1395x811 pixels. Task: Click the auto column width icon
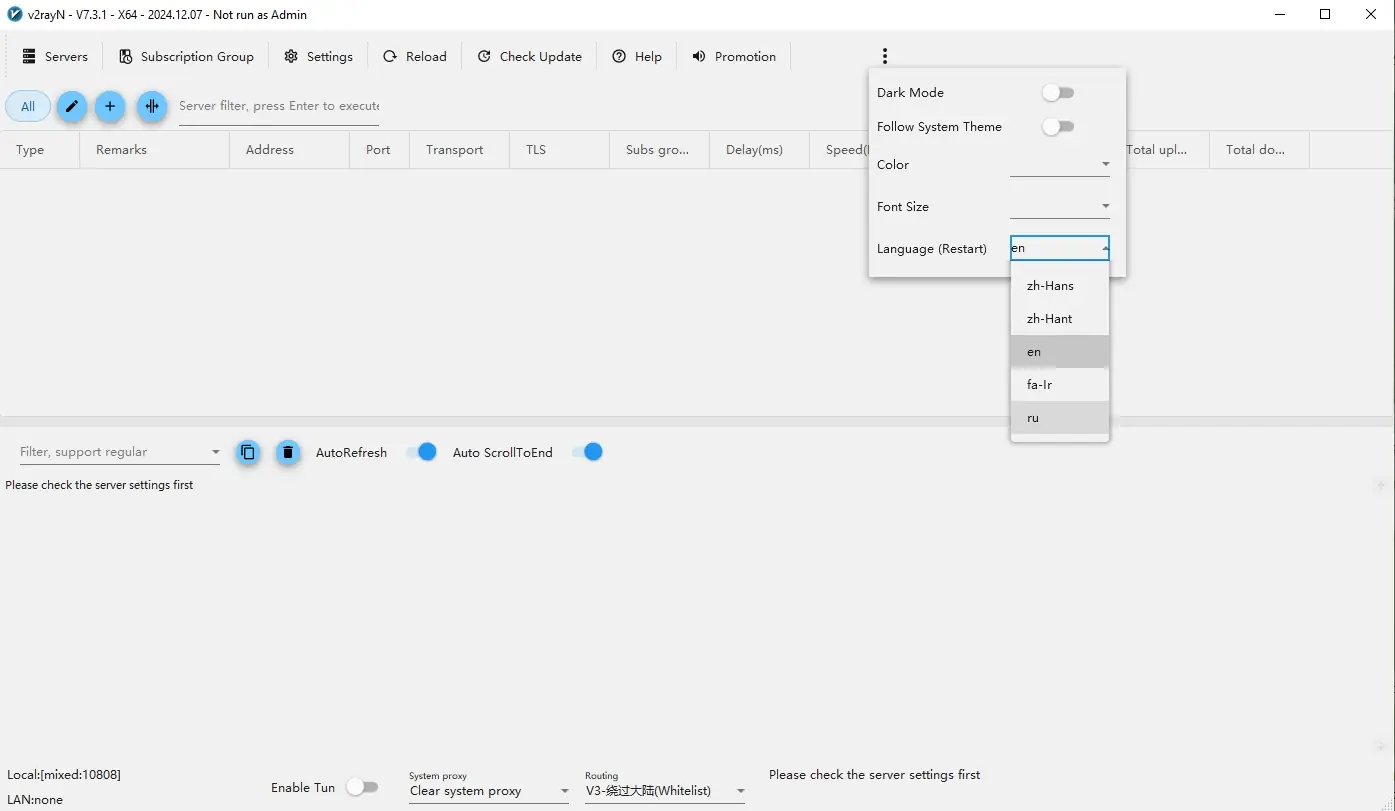pos(152,106)
